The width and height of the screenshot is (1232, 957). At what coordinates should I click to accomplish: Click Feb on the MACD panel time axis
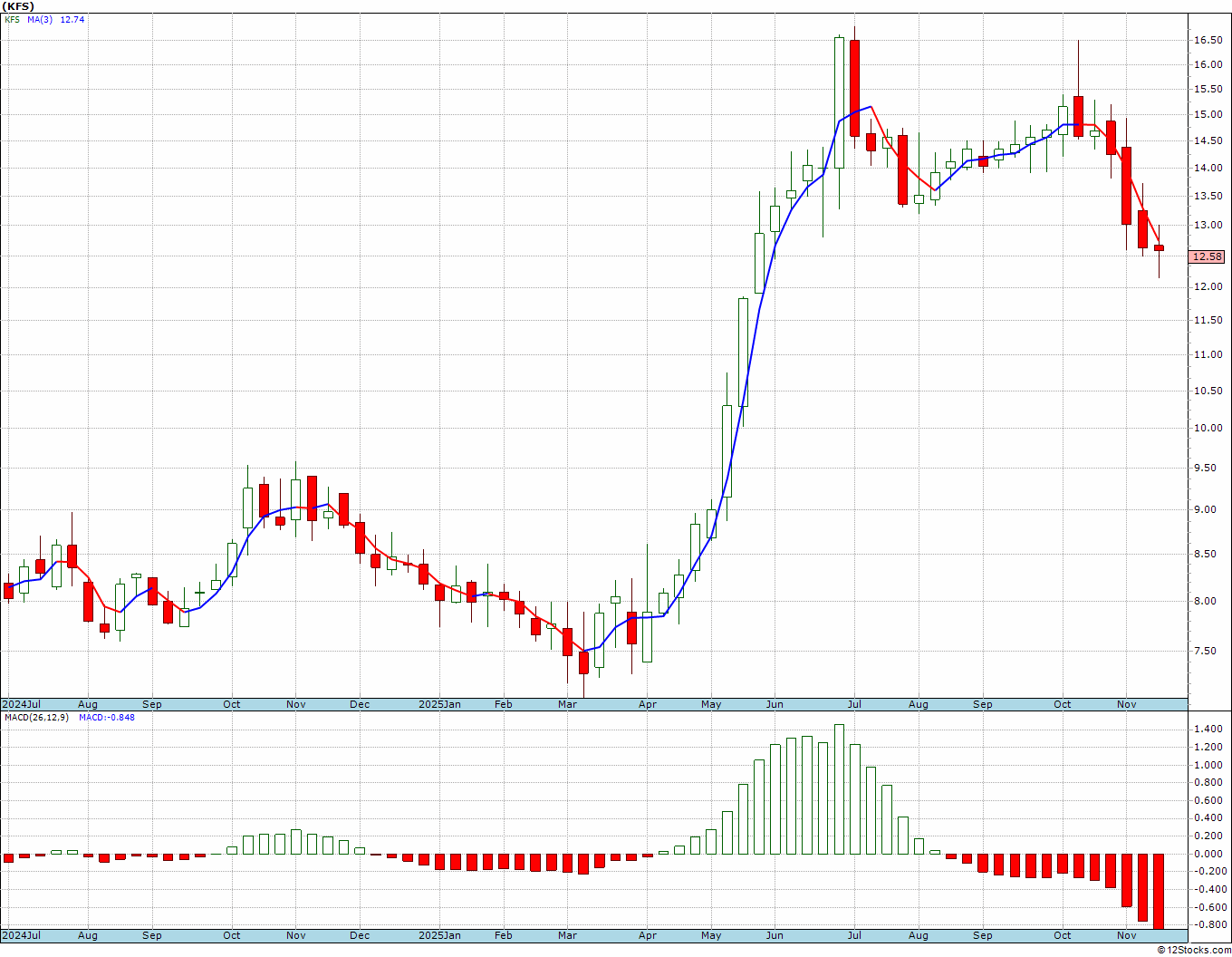click(x=503, y=935)
